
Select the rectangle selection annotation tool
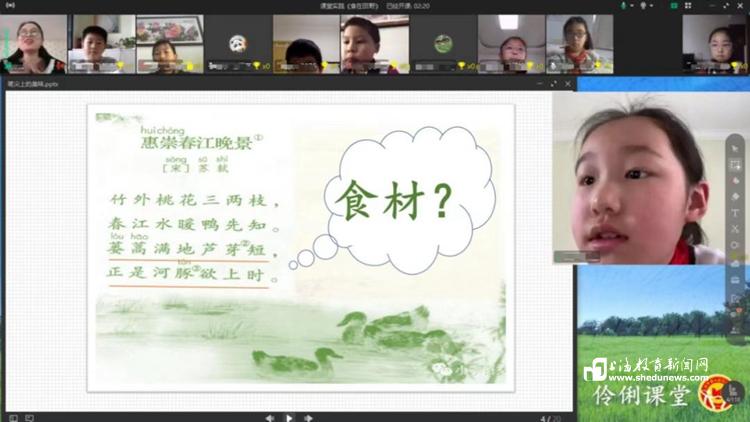735,165
